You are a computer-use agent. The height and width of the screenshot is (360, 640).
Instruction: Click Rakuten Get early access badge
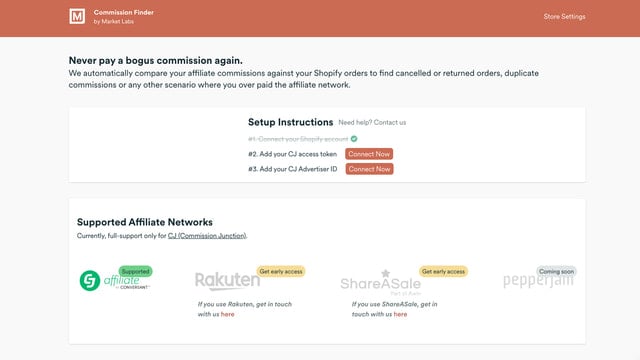point(281,271)
